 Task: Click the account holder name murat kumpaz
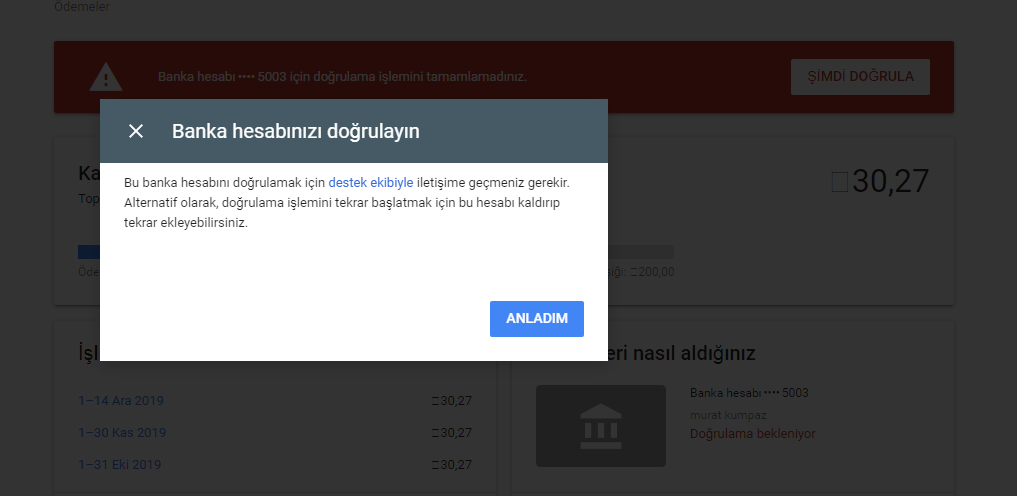pyautogui.click(x=729, y=414)
